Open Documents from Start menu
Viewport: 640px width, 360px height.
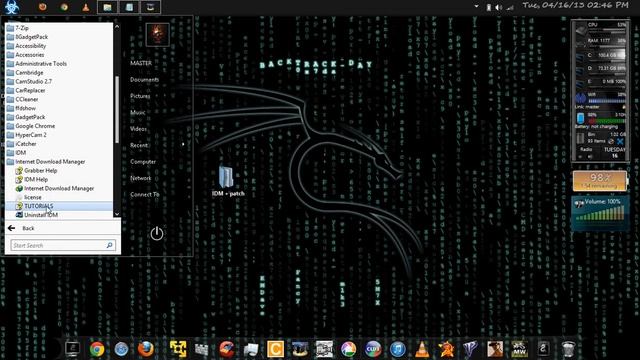[144, 80]
